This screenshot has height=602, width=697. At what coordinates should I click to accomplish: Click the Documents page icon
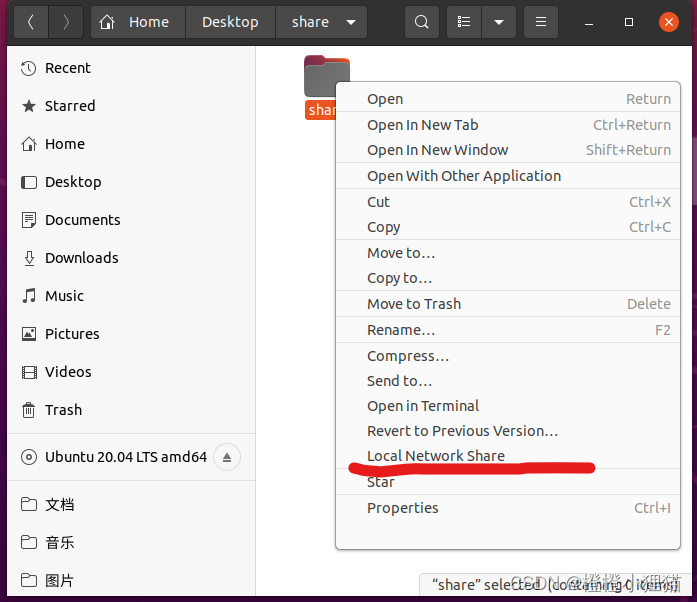pos(28,220)
